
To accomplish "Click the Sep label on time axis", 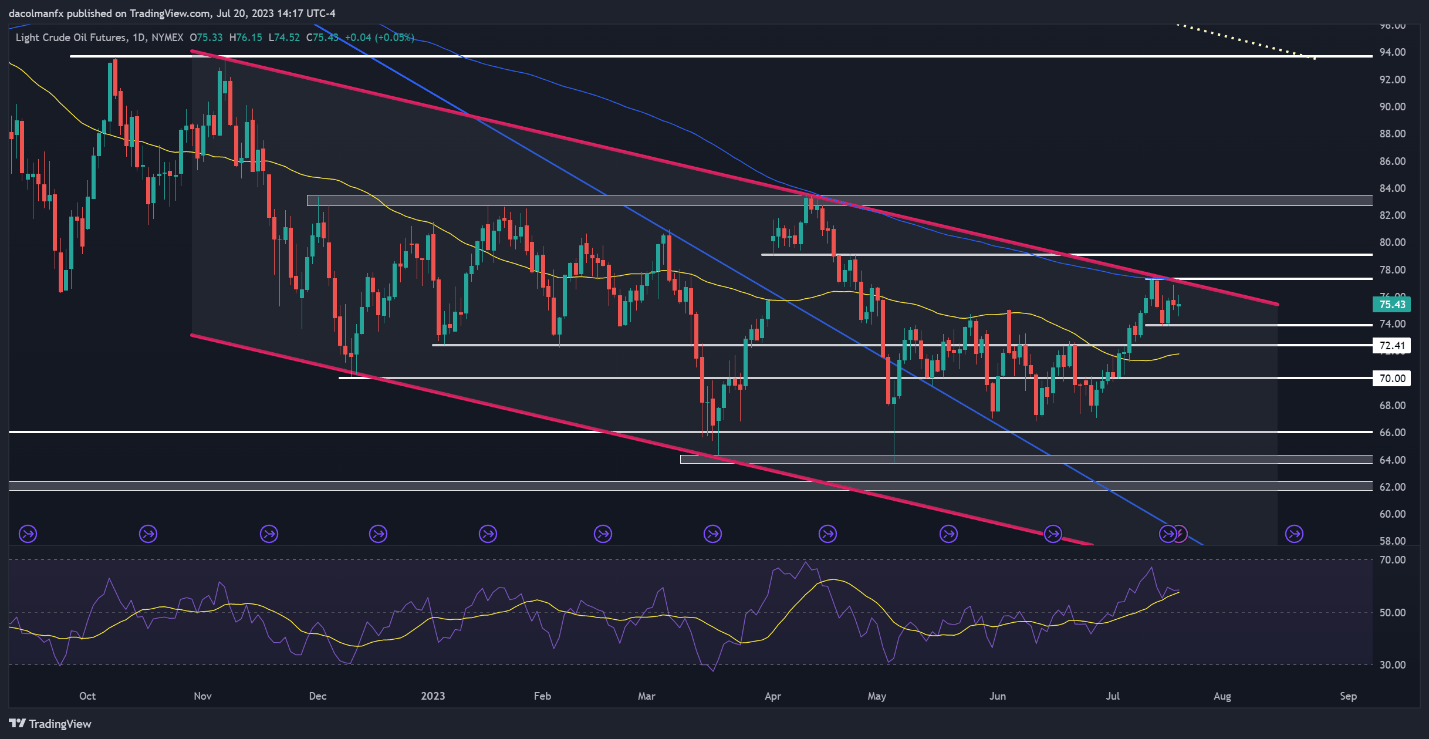I will (x=1347, y=694).
